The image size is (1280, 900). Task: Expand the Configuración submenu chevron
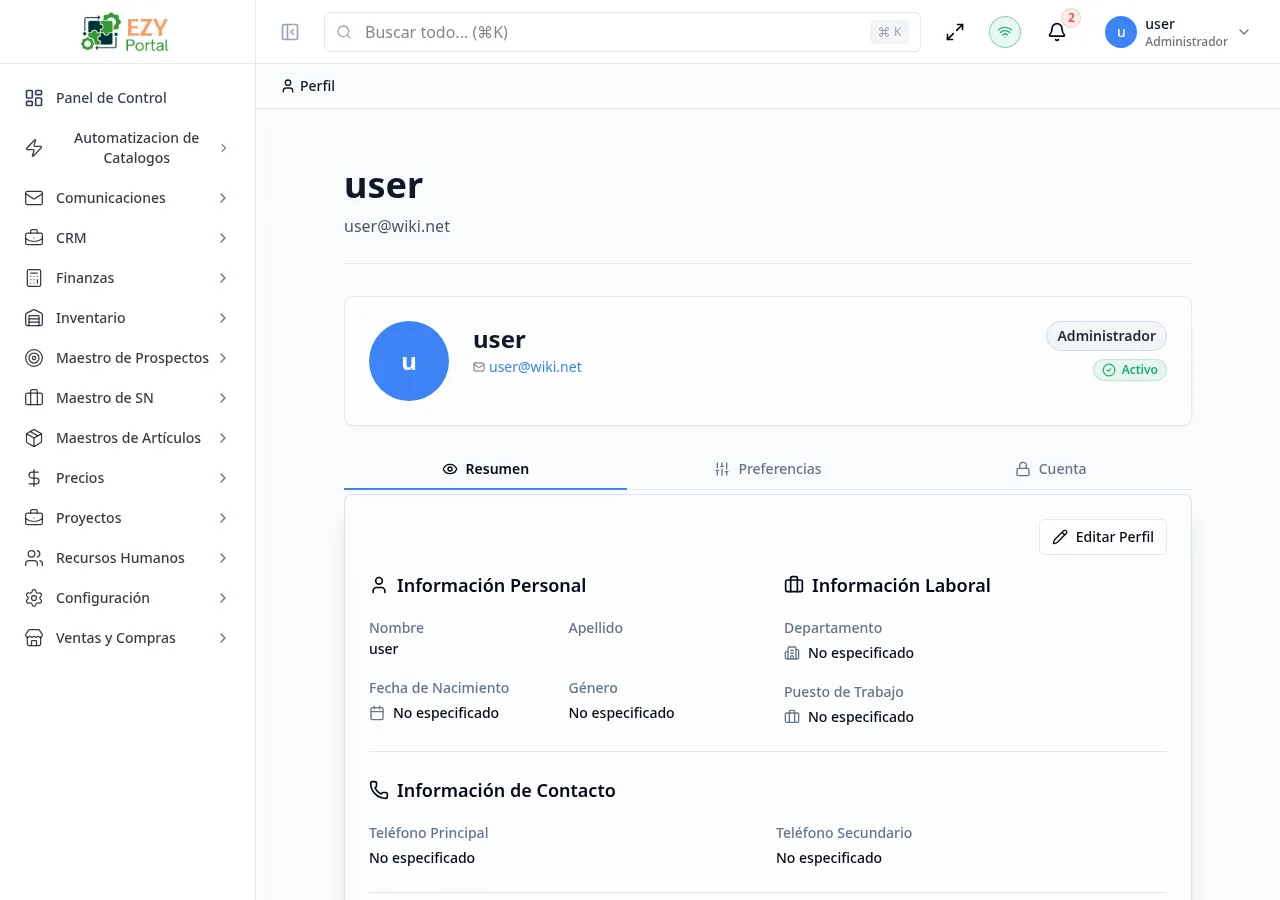[x=223, y=598]
